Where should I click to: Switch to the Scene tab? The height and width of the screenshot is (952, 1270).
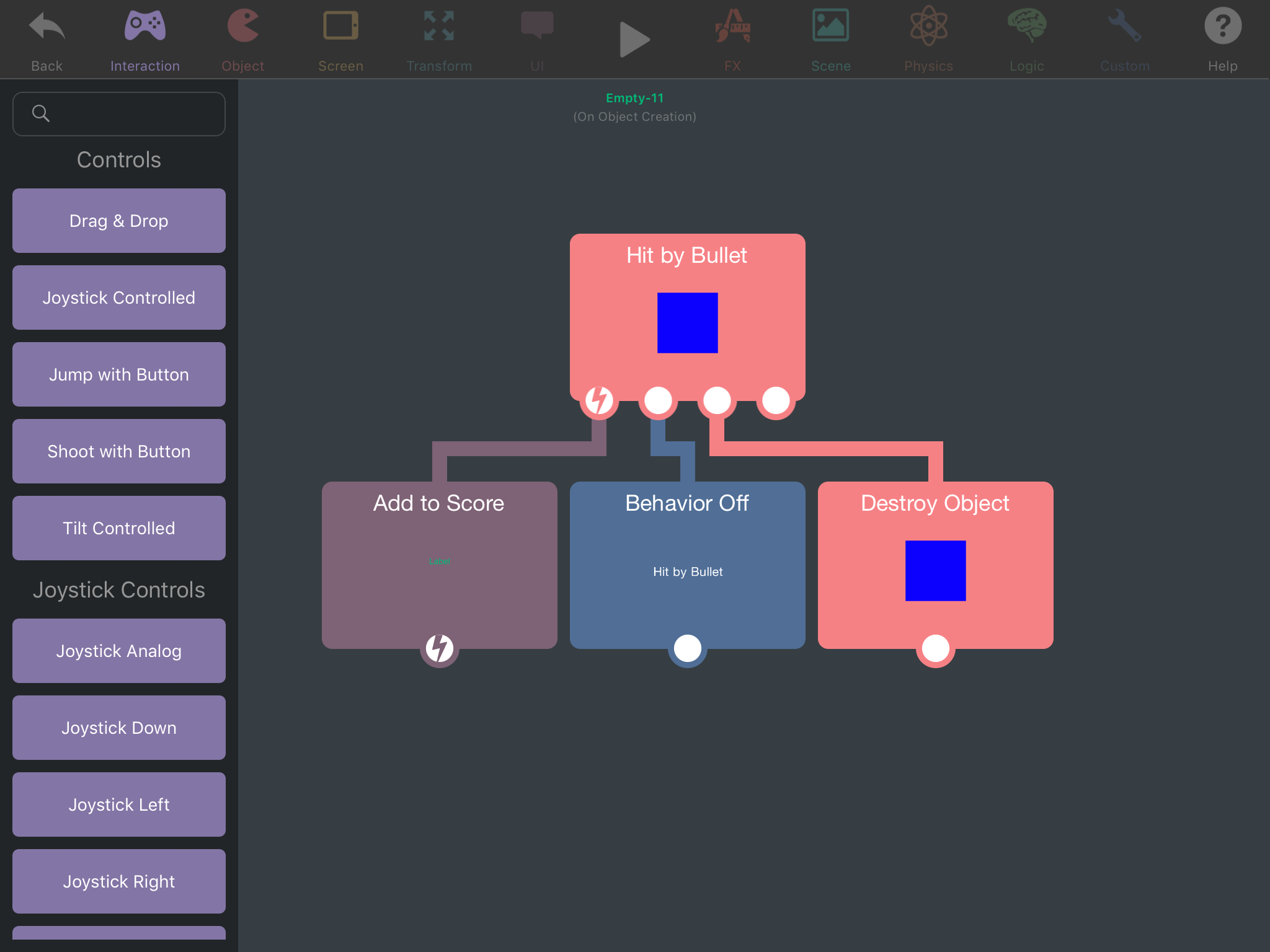coord(830,38)
